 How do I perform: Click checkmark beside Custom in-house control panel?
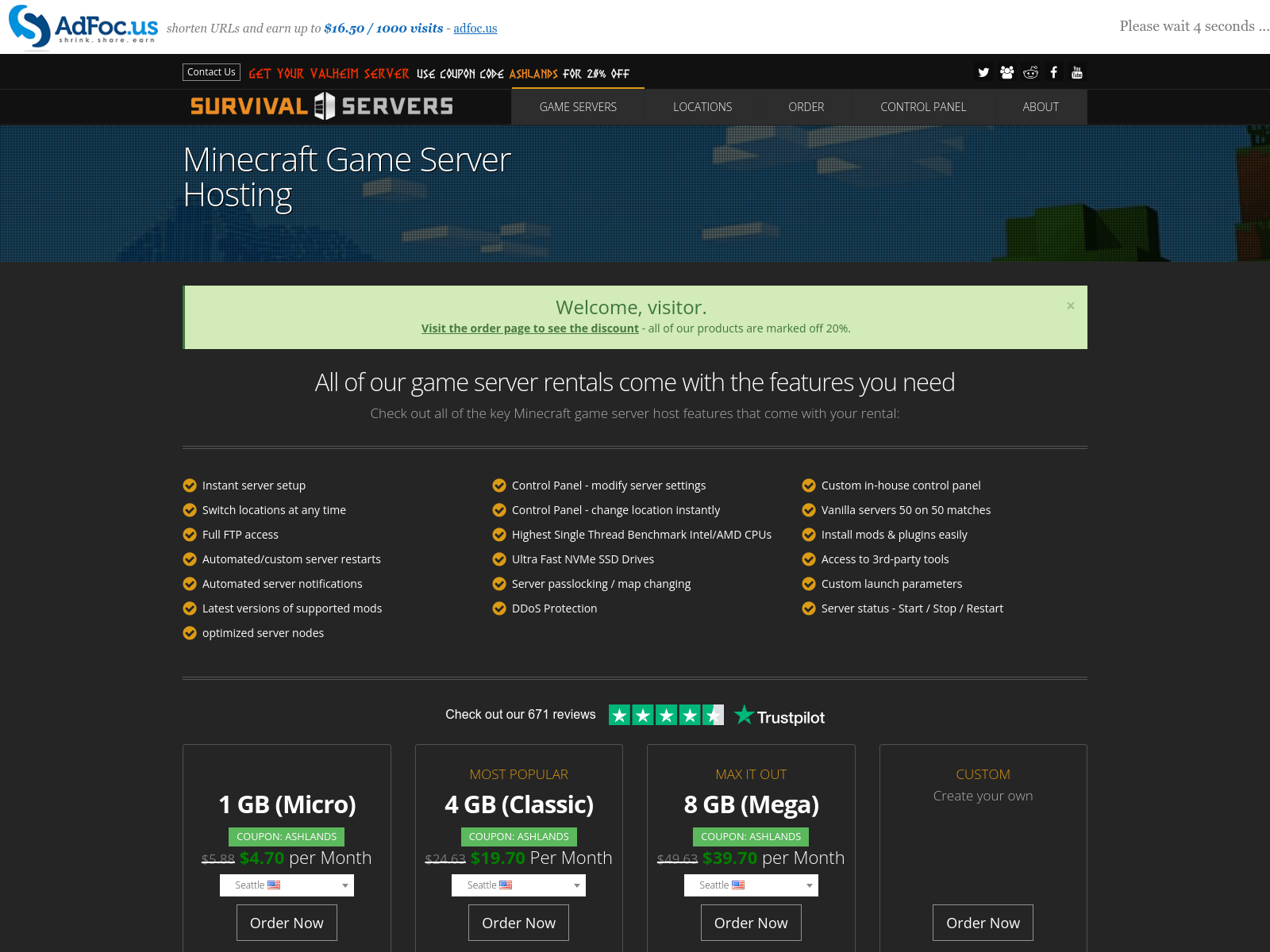coord(809,486)
